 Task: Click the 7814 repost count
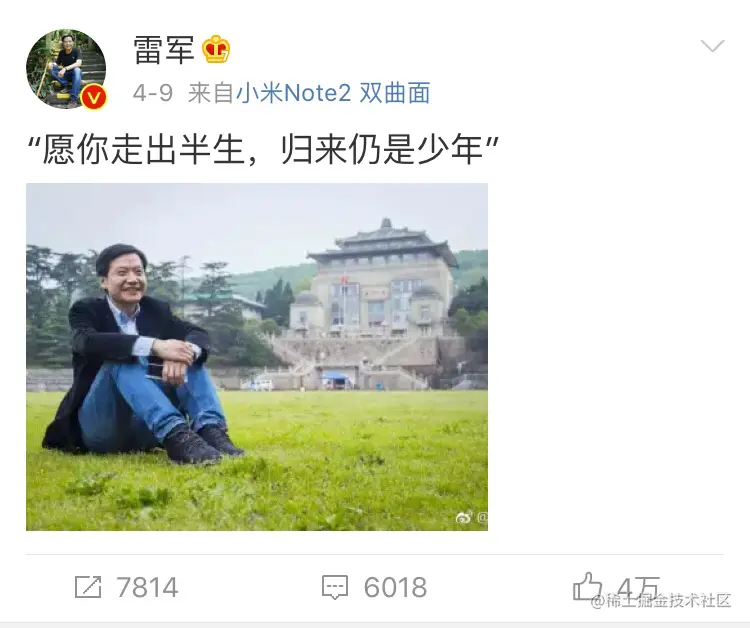click(x=147, y=587)
